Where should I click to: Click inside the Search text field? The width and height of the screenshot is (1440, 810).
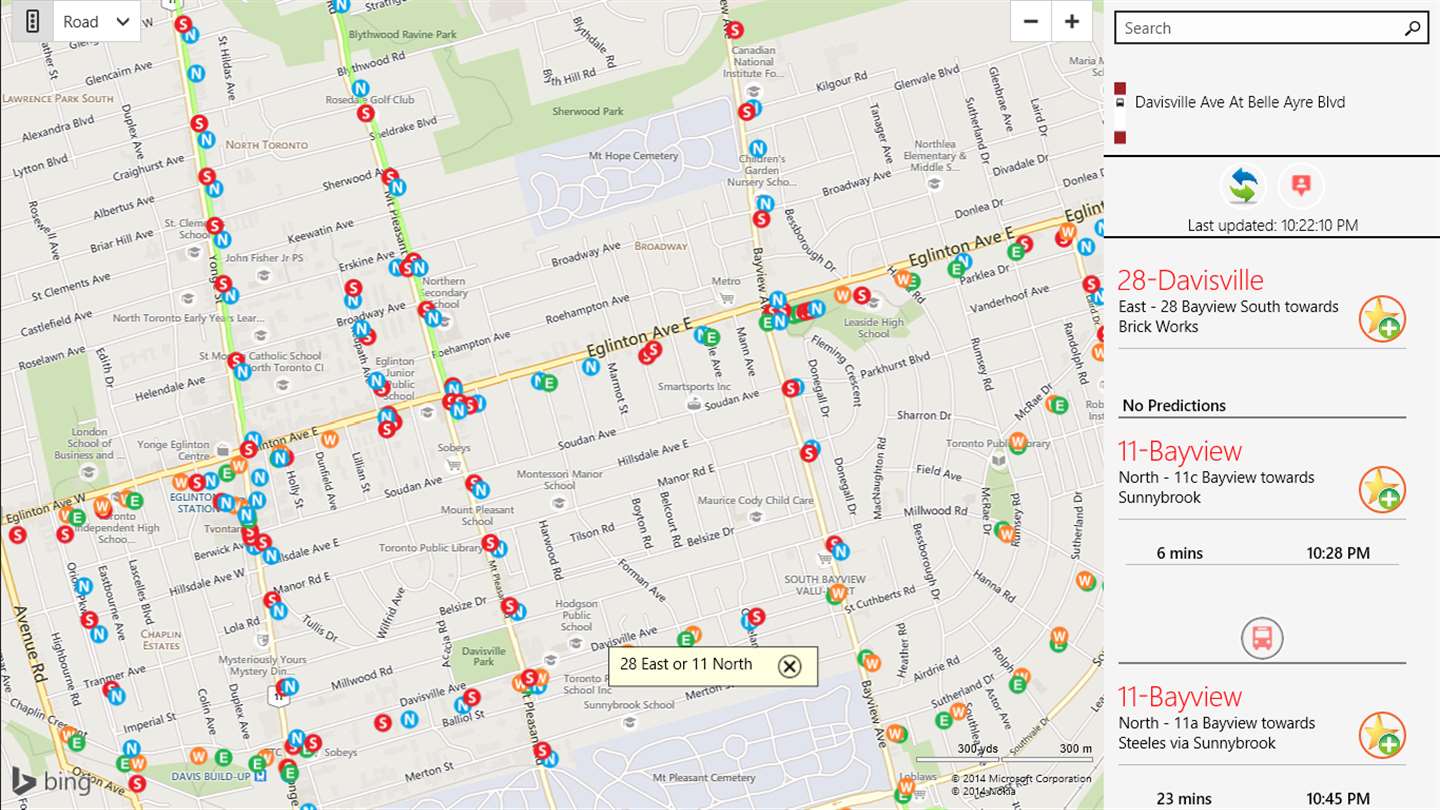pyautogui.click(x=1258, y=28)
